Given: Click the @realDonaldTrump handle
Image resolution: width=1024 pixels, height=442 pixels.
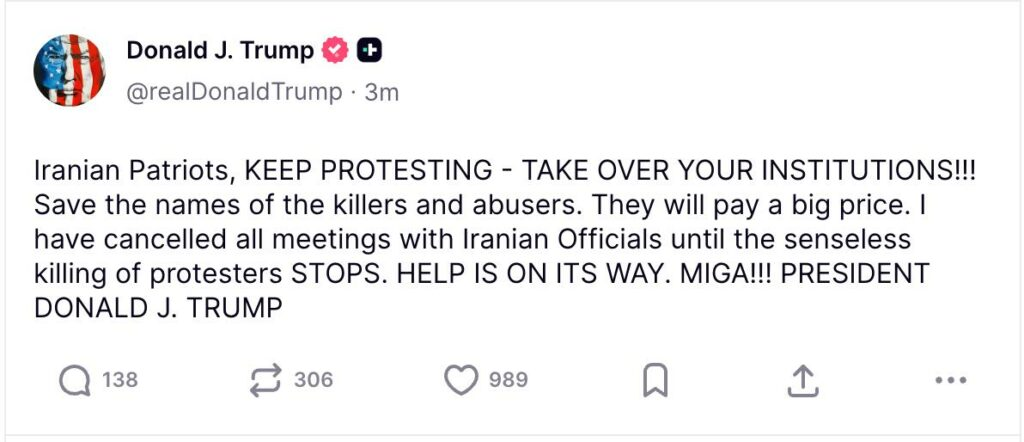Looking at the screenshot, I should [234, 92].
